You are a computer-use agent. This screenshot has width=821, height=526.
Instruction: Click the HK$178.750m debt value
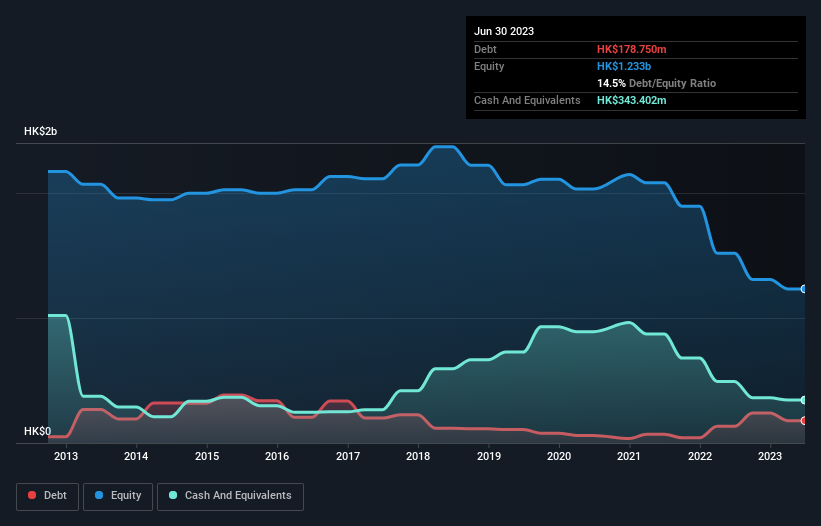[631, 49]
